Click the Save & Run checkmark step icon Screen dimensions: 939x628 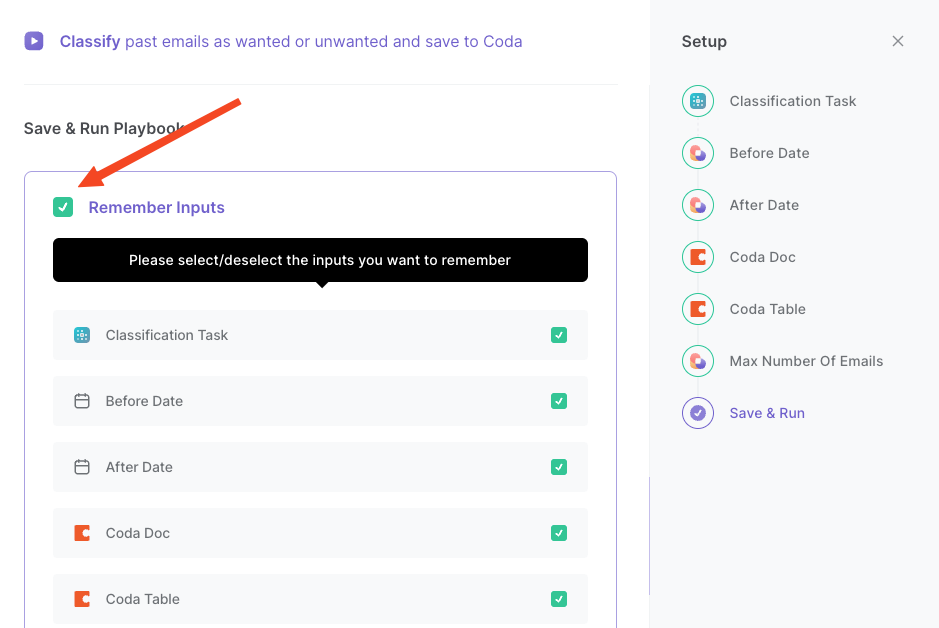coord(698,413)
